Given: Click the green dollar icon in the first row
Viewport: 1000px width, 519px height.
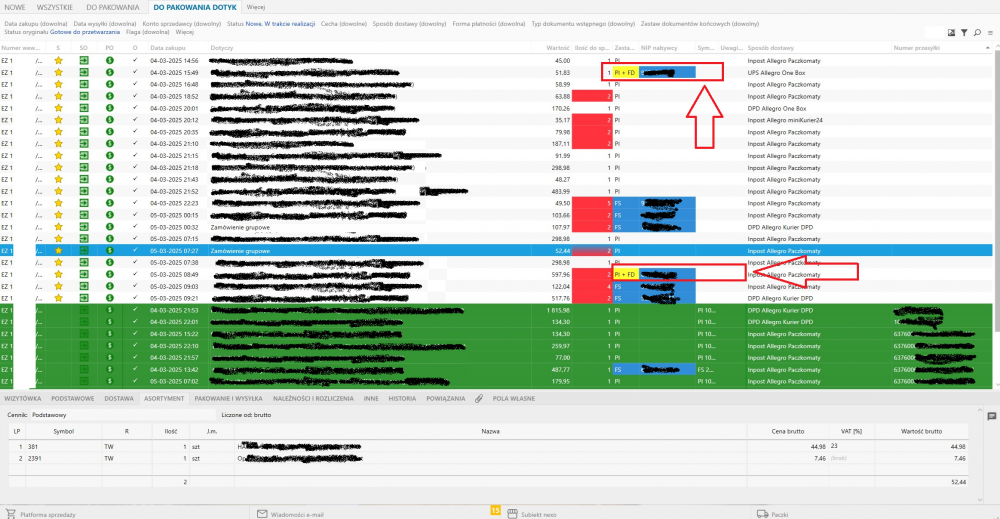Looking at the screenshot, I should pyautogui.click(x=109, y=61).
